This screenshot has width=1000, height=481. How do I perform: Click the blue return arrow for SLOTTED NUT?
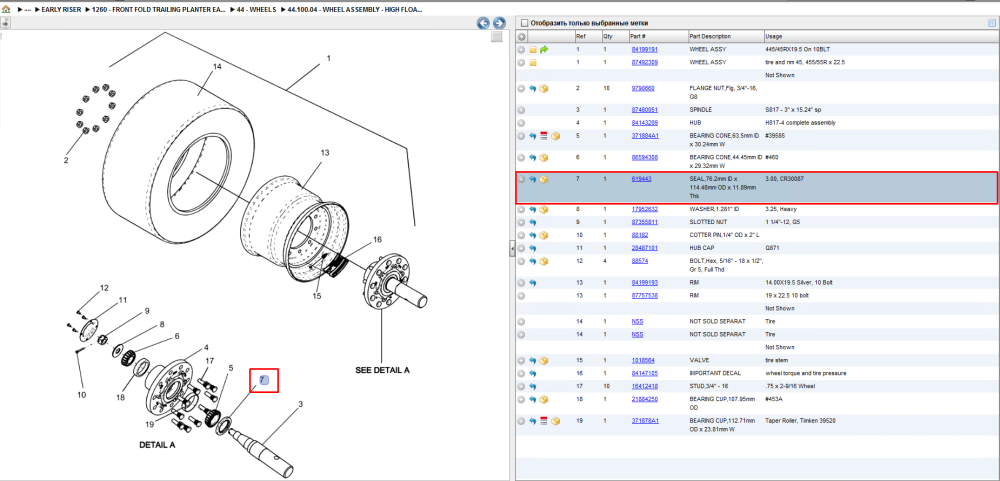(533, 222)
